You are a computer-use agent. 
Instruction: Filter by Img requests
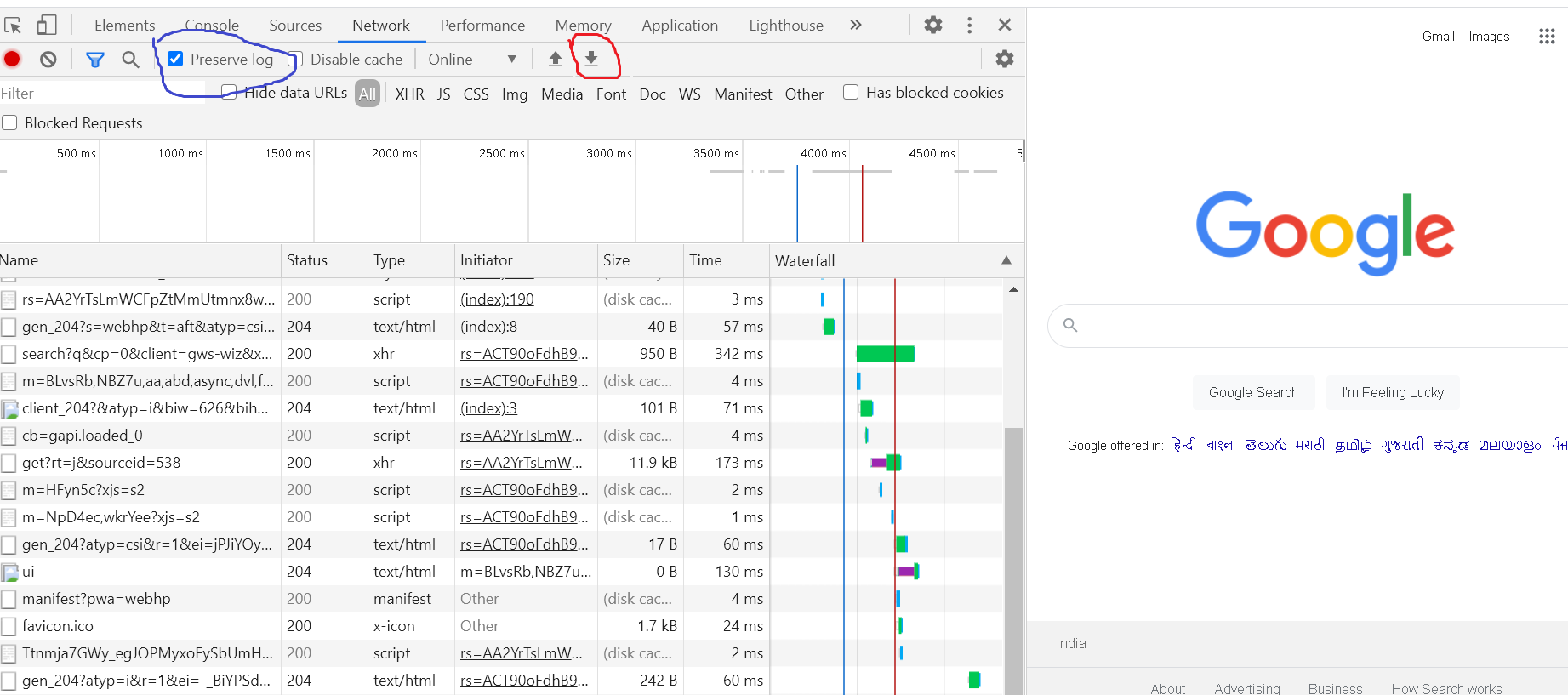pos(515,94)
